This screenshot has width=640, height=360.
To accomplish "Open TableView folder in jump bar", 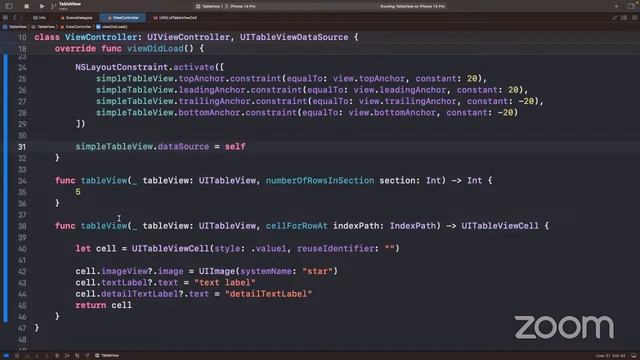I will 43,27.
